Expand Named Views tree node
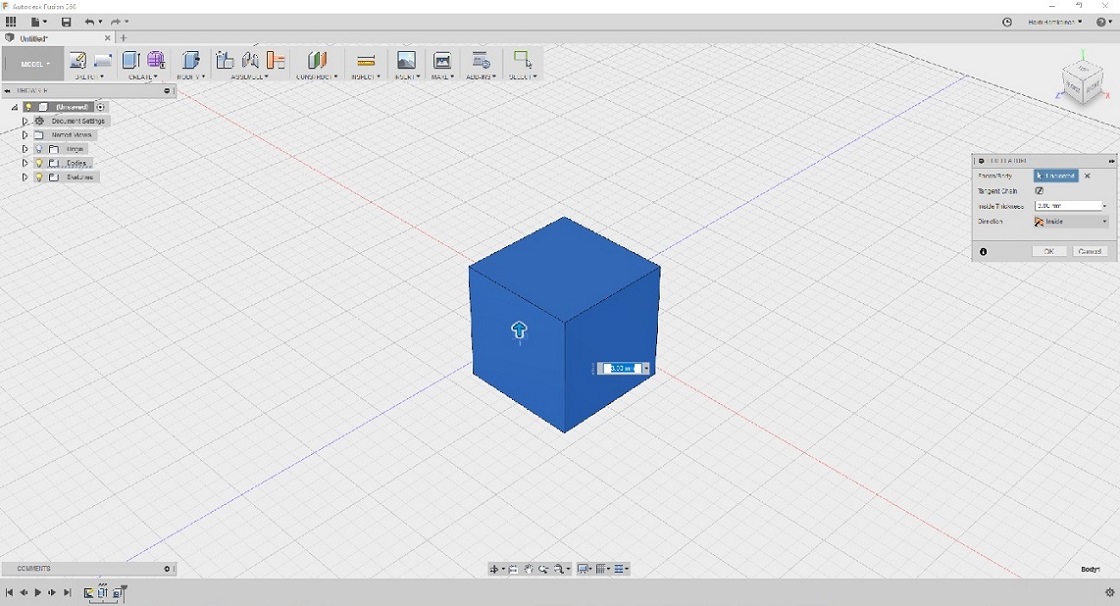Screen dimensions: 1120x606 pos(25,135)
